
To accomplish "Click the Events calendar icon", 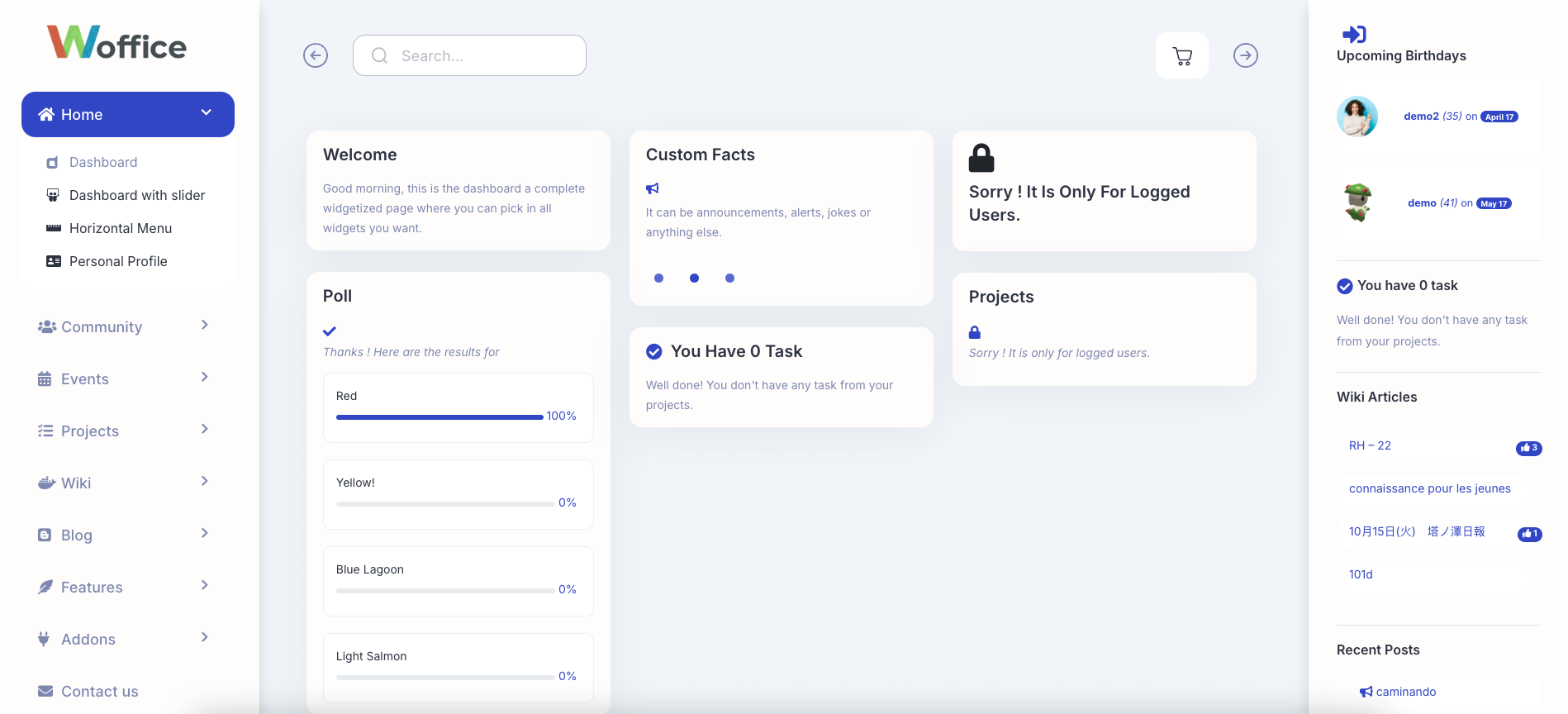I will pos(45,378).
